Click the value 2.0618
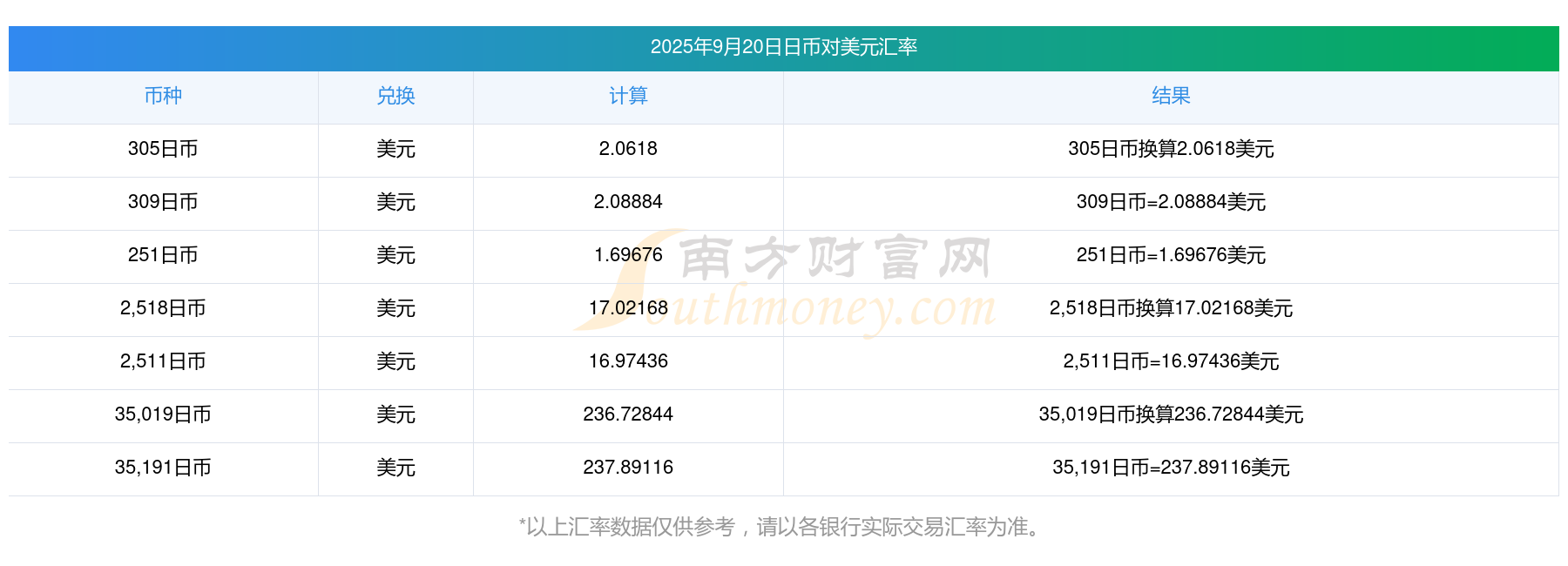 click(628, 149)
